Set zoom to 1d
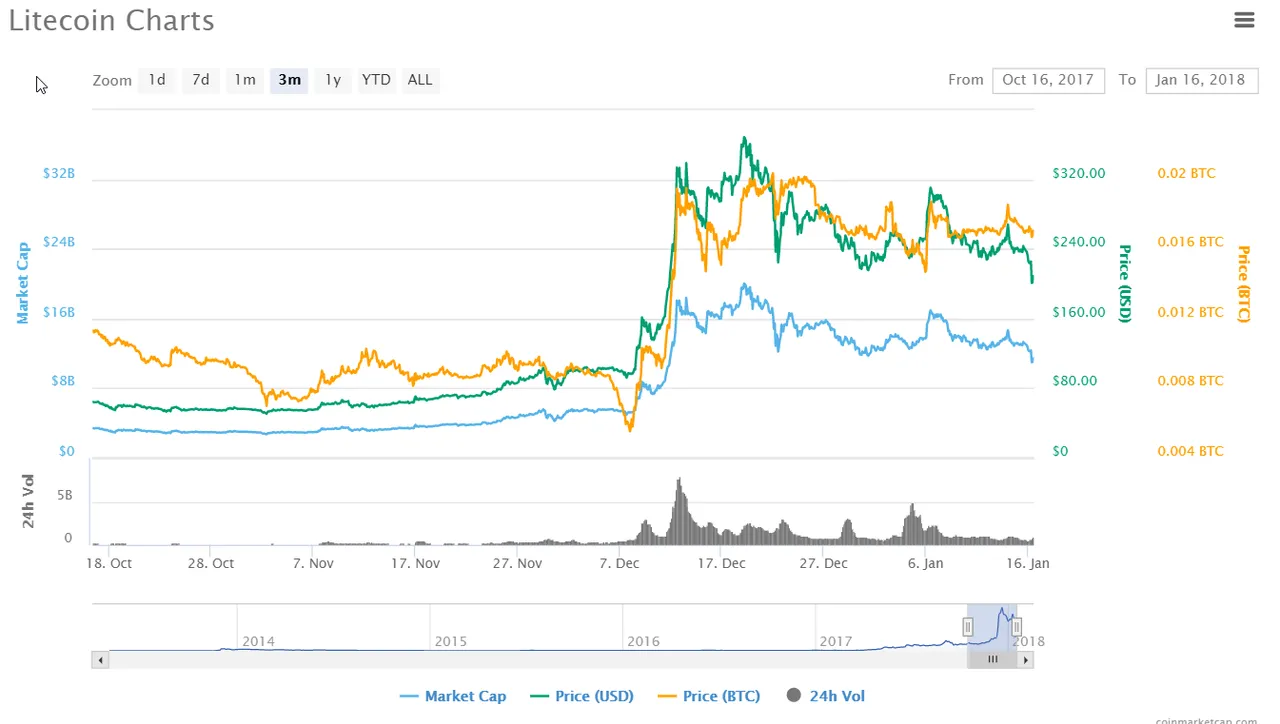This screenshot has width=1280, height=724. coord(157,80)
